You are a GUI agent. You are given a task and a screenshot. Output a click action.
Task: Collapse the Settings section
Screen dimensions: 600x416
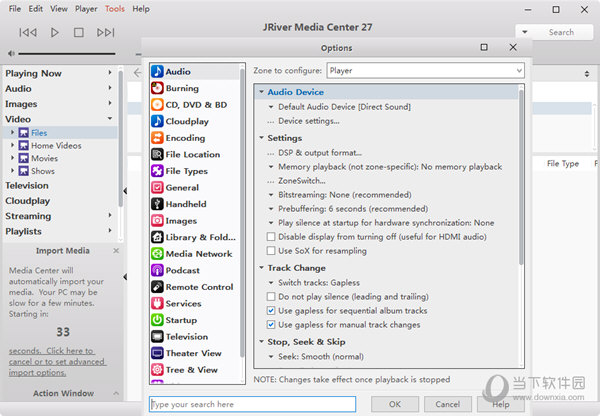261,137
